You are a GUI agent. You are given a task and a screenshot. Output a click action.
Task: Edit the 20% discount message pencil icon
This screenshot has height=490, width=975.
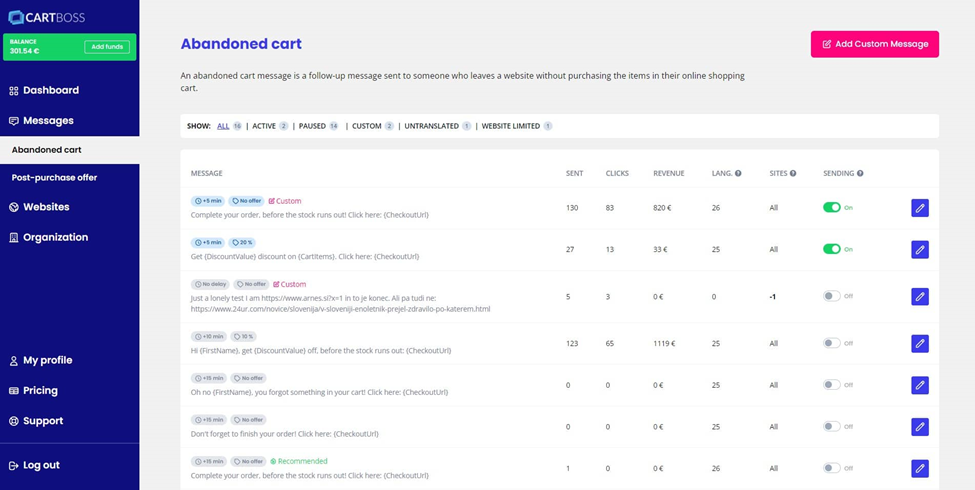pyautogui.click(x=919, y=250)
